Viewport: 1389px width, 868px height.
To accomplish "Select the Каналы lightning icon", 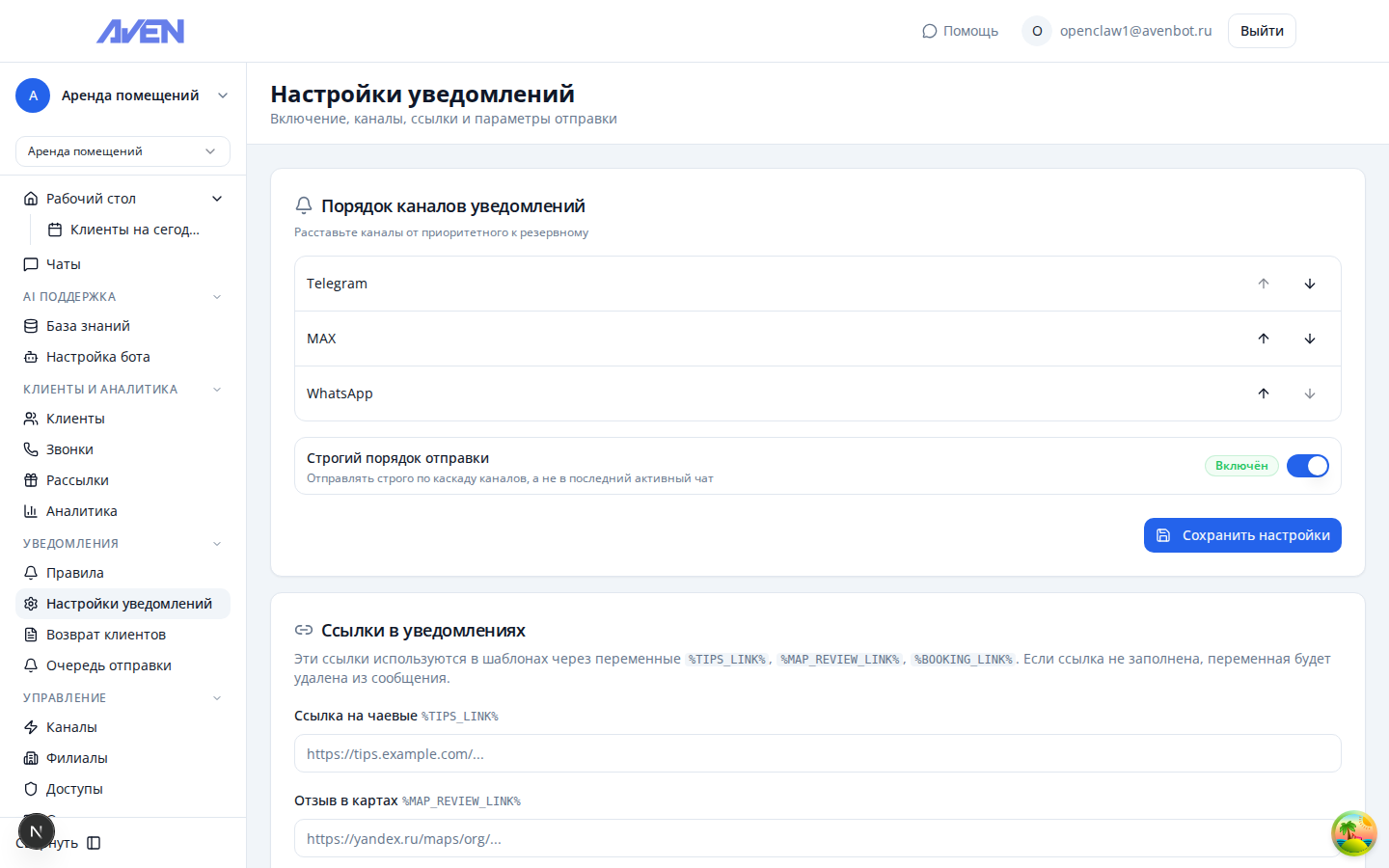I will [x=30, y=726].
